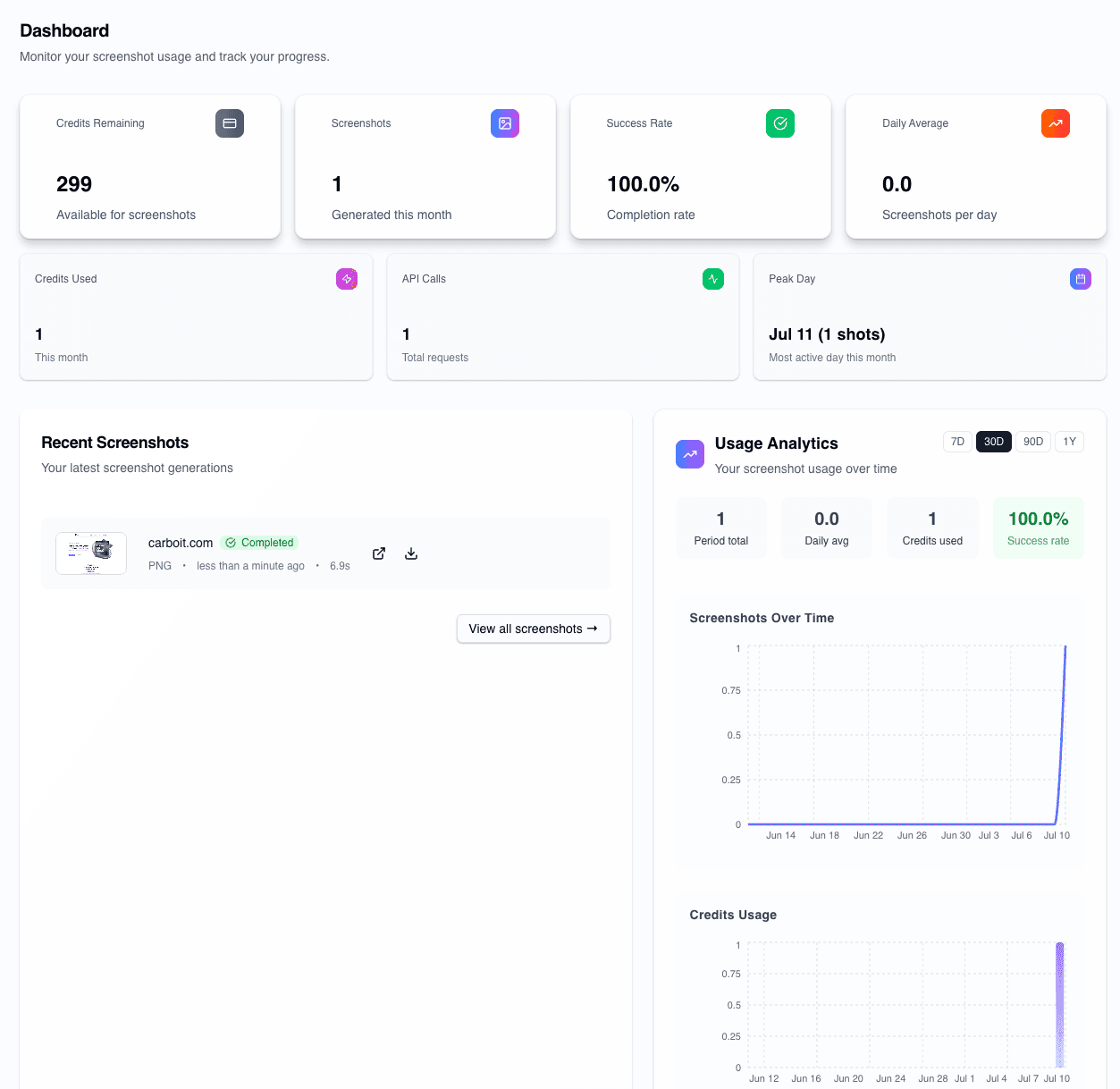Click the Dashboard heading
The width and height of the screenshot is (1120, 1089).
64,30
